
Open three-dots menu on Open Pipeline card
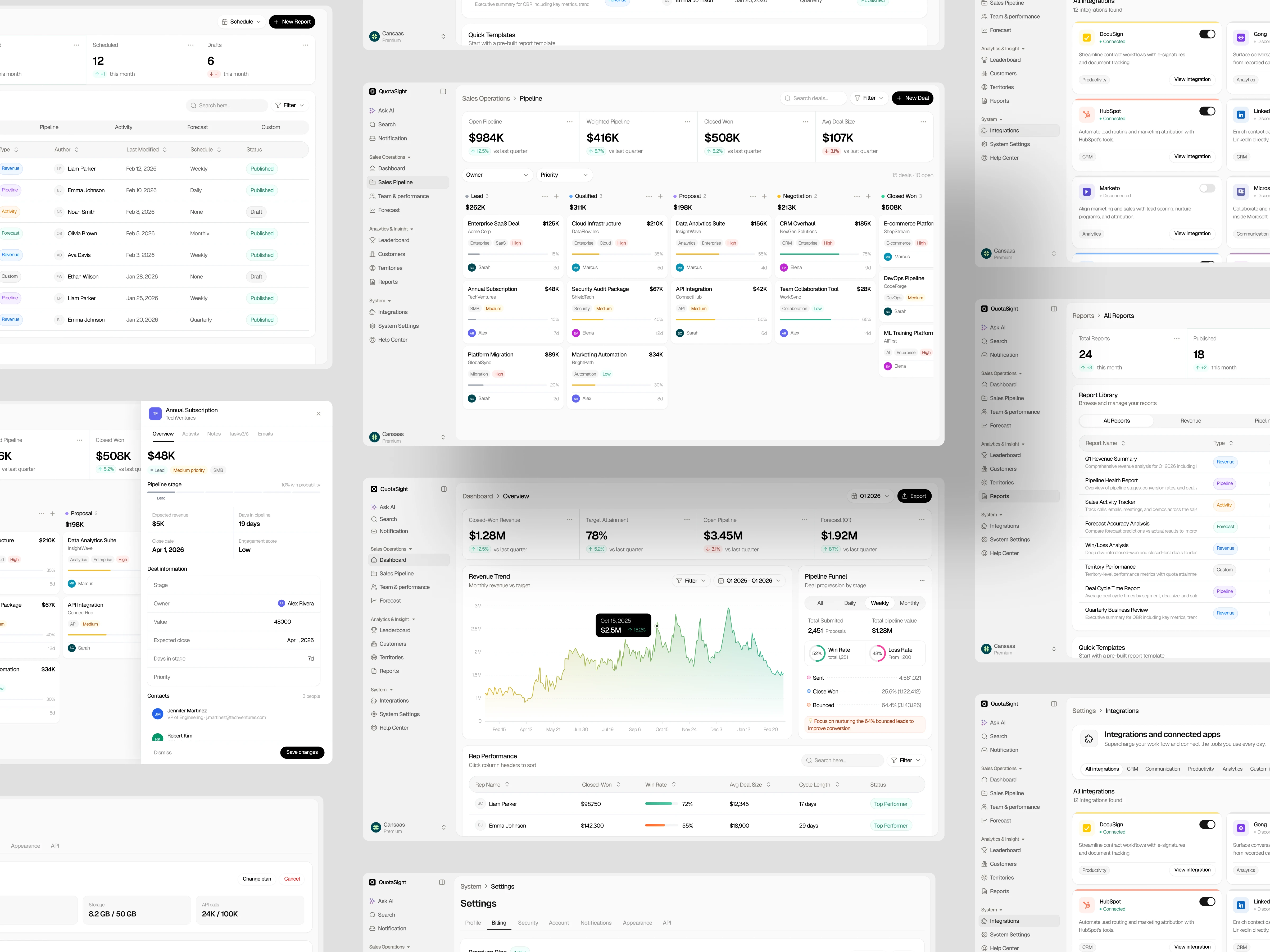tap(570, 122)
